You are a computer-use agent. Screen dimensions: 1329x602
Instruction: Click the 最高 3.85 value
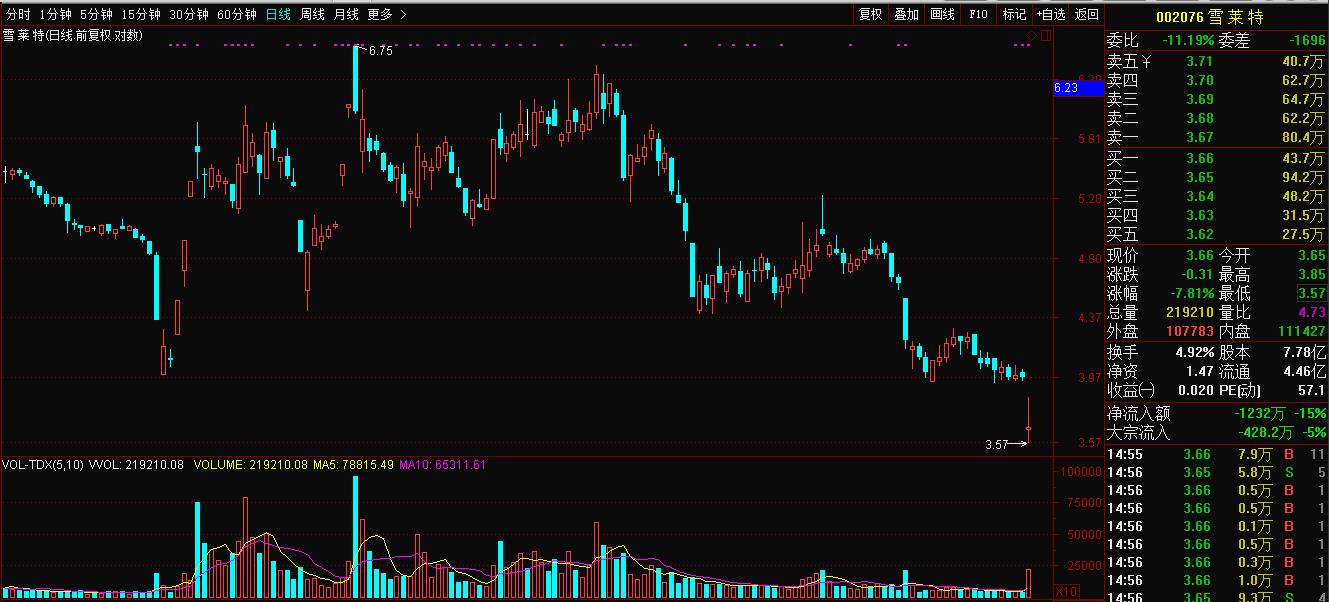[x=1310, y=274]
